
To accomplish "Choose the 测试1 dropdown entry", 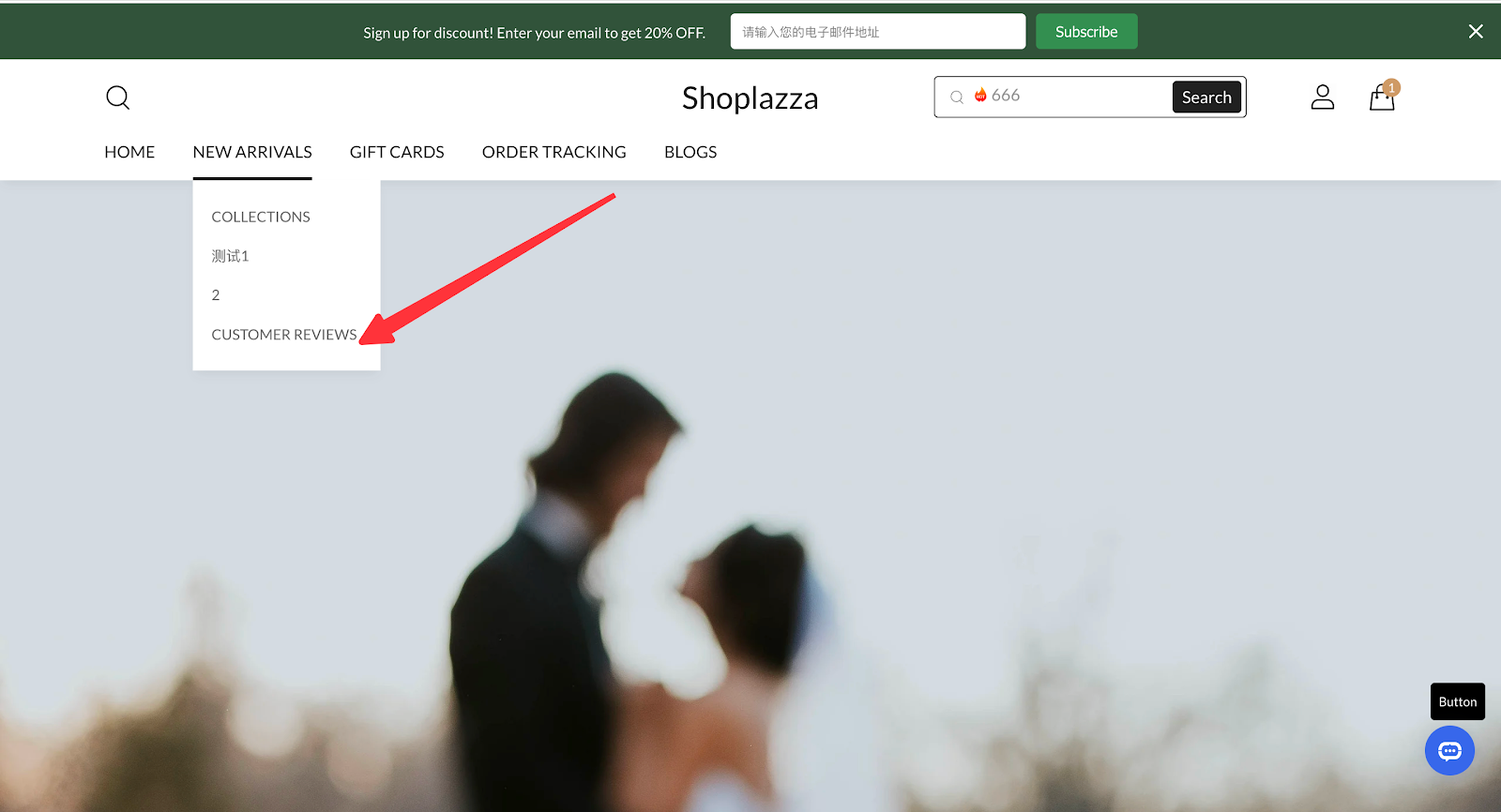I will click(x=230, y=256).
